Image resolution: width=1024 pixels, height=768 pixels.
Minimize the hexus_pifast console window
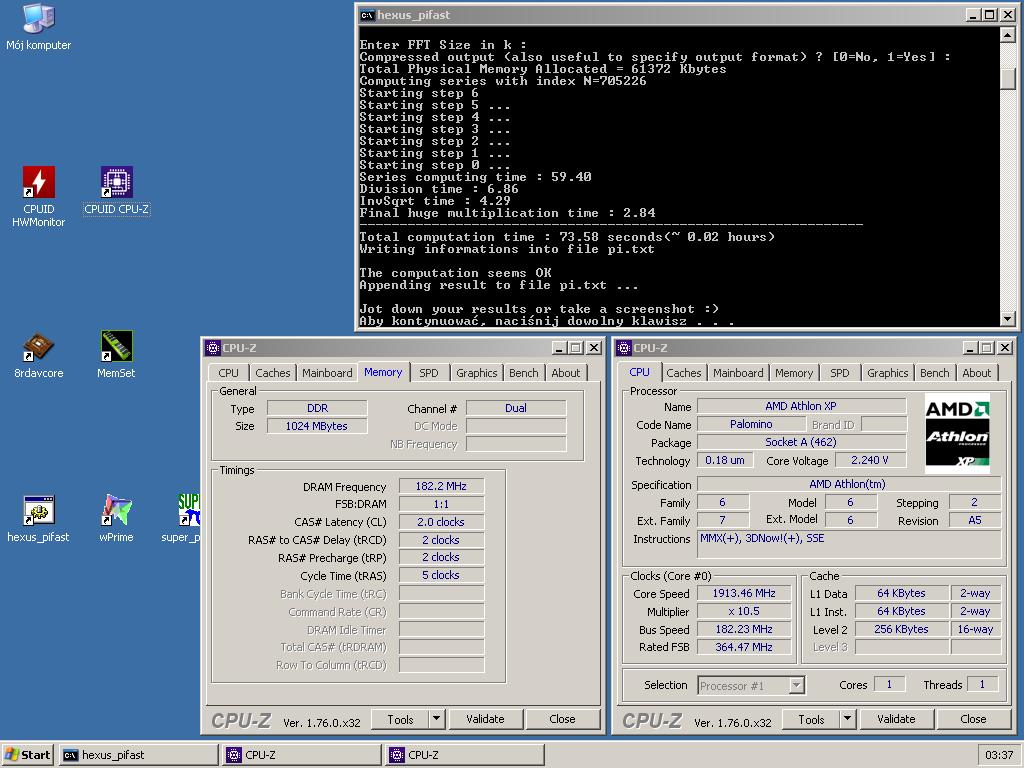pos(973,15)
